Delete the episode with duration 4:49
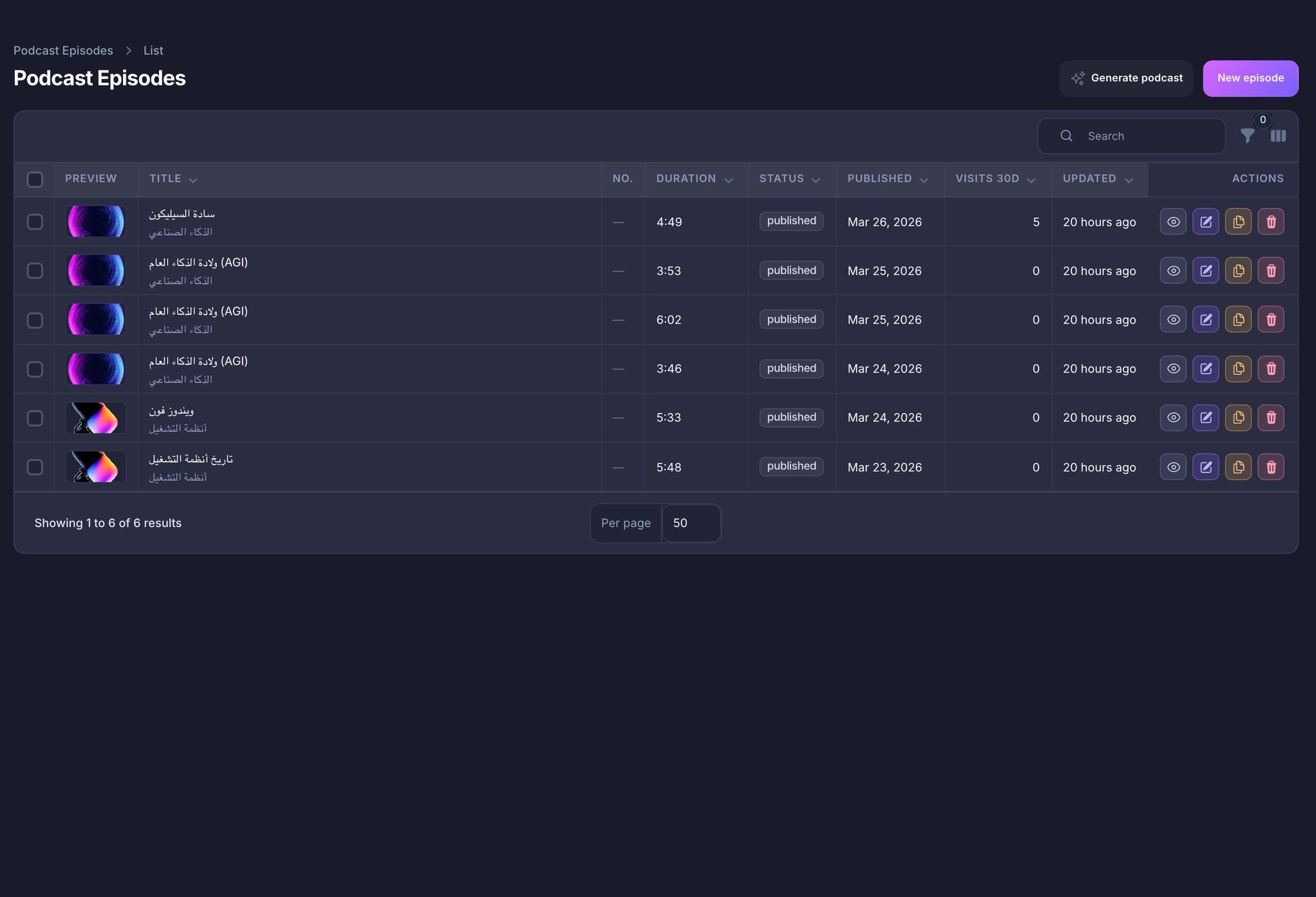1316x897 pixels. click(x=1270, y=222)
